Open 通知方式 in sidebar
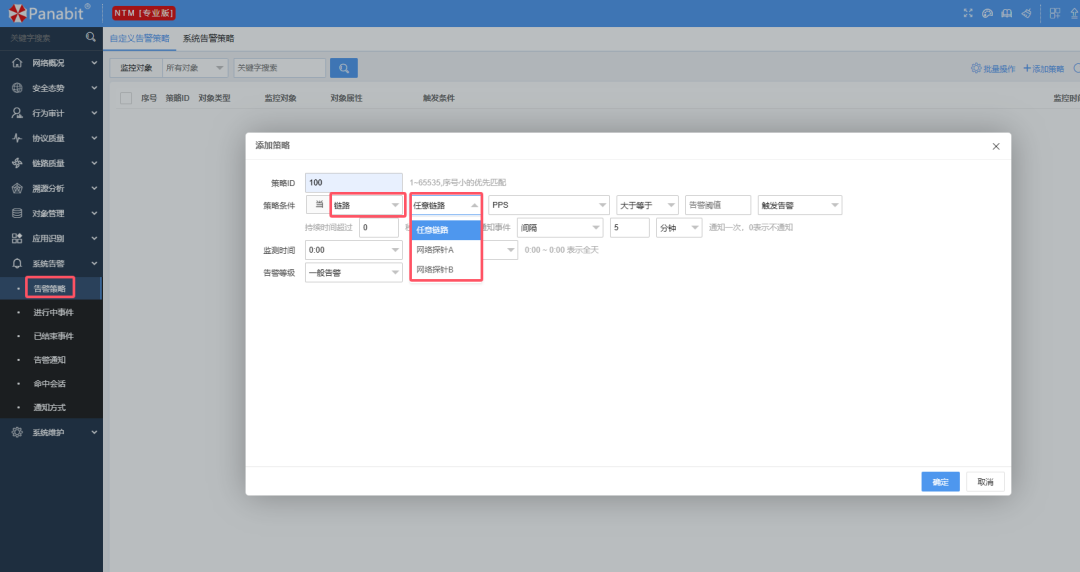 (x=50, y=407)
